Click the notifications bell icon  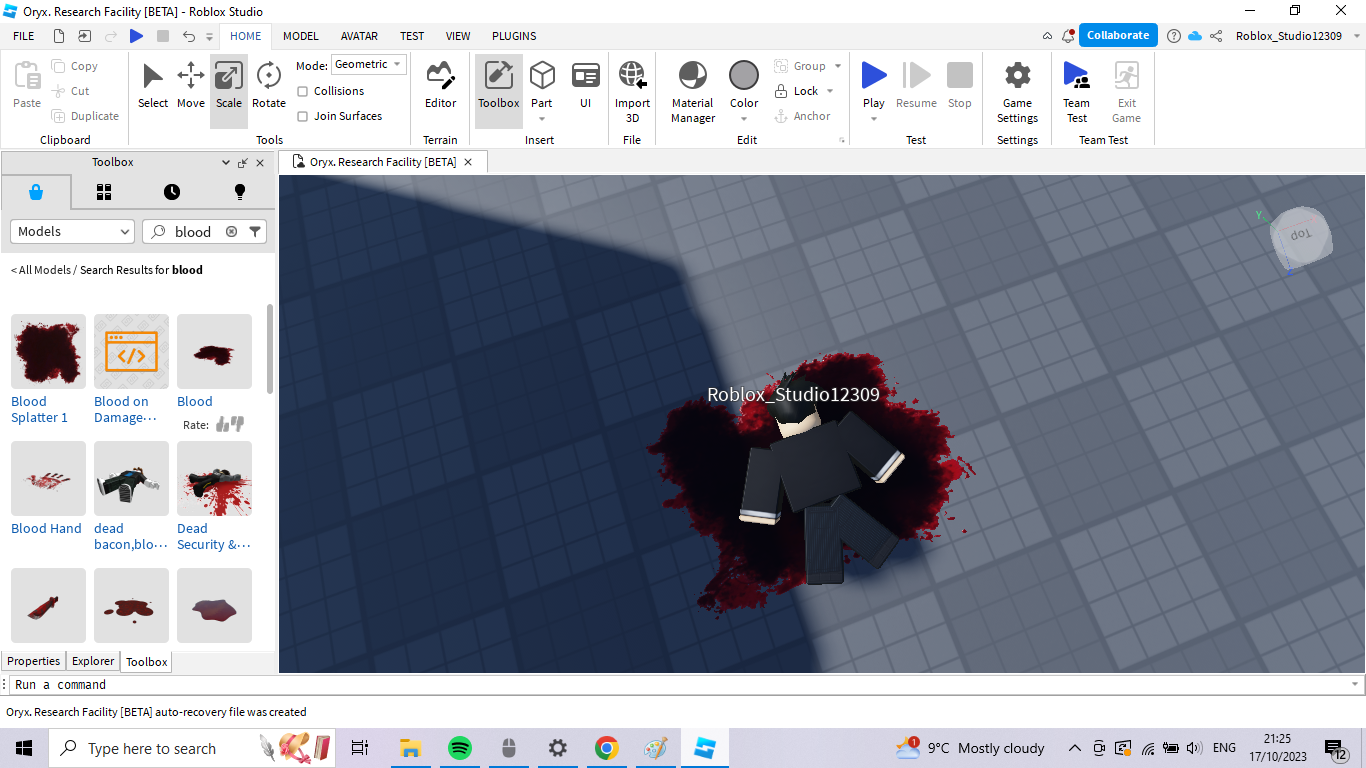tap(1068, 35)
